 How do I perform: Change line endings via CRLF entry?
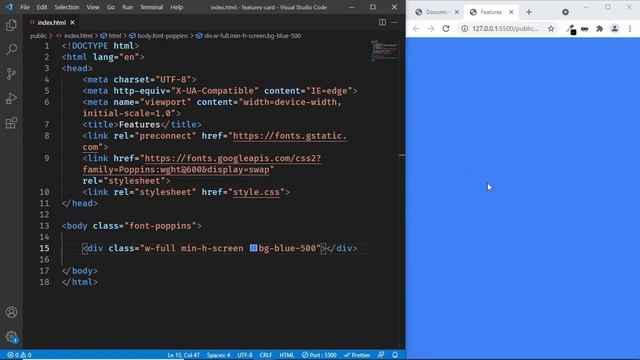coord(266,355)
